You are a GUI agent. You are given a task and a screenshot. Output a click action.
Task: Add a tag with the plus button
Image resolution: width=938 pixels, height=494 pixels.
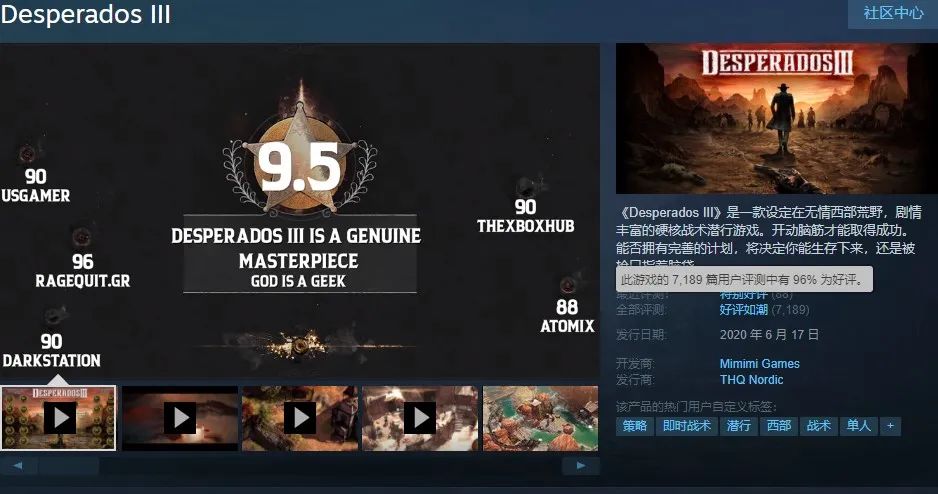[890, 426]
